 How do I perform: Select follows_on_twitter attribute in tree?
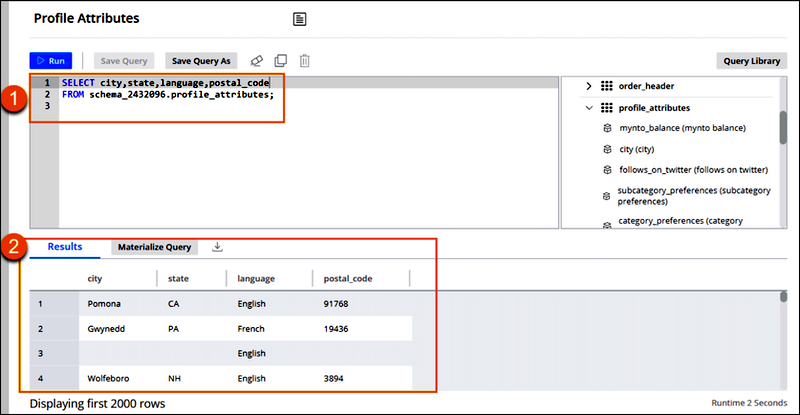(x=693, y=169)
